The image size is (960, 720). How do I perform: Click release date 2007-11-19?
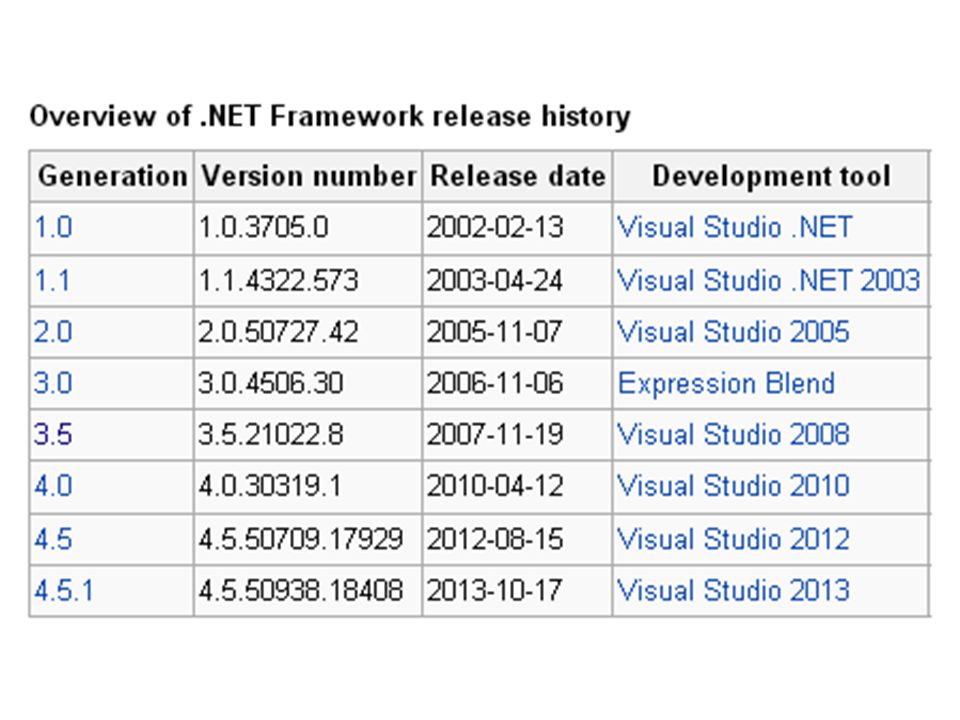pos(495,435)
